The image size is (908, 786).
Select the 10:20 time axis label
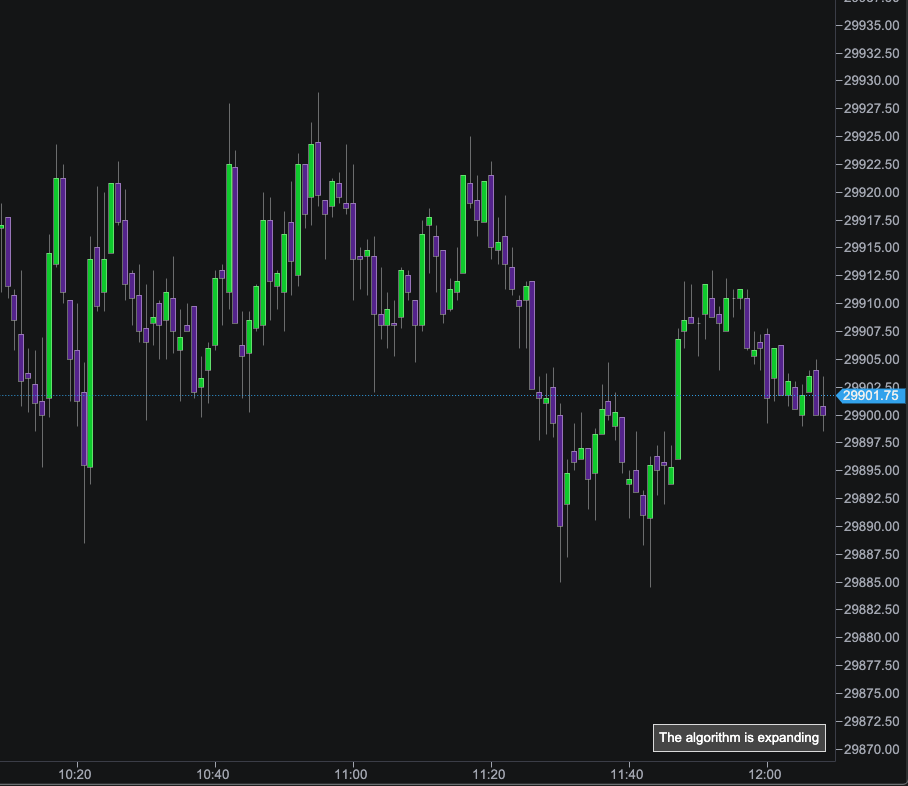click(x=75, y=774)
